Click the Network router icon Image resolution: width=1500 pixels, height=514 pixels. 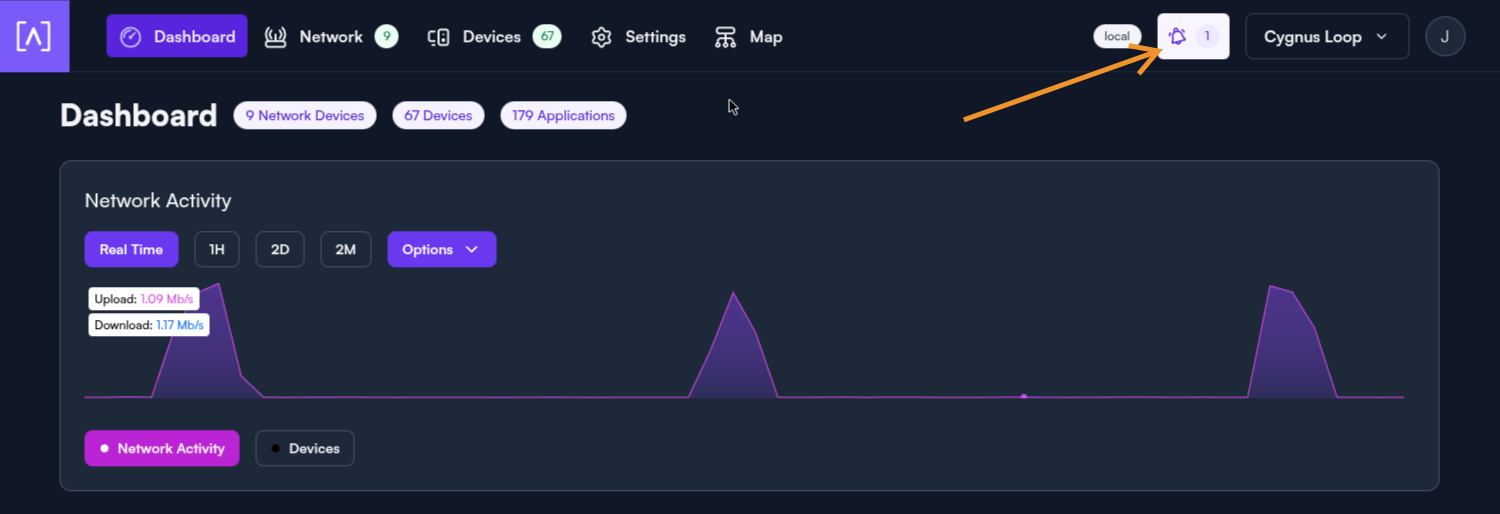click(276, 37)
